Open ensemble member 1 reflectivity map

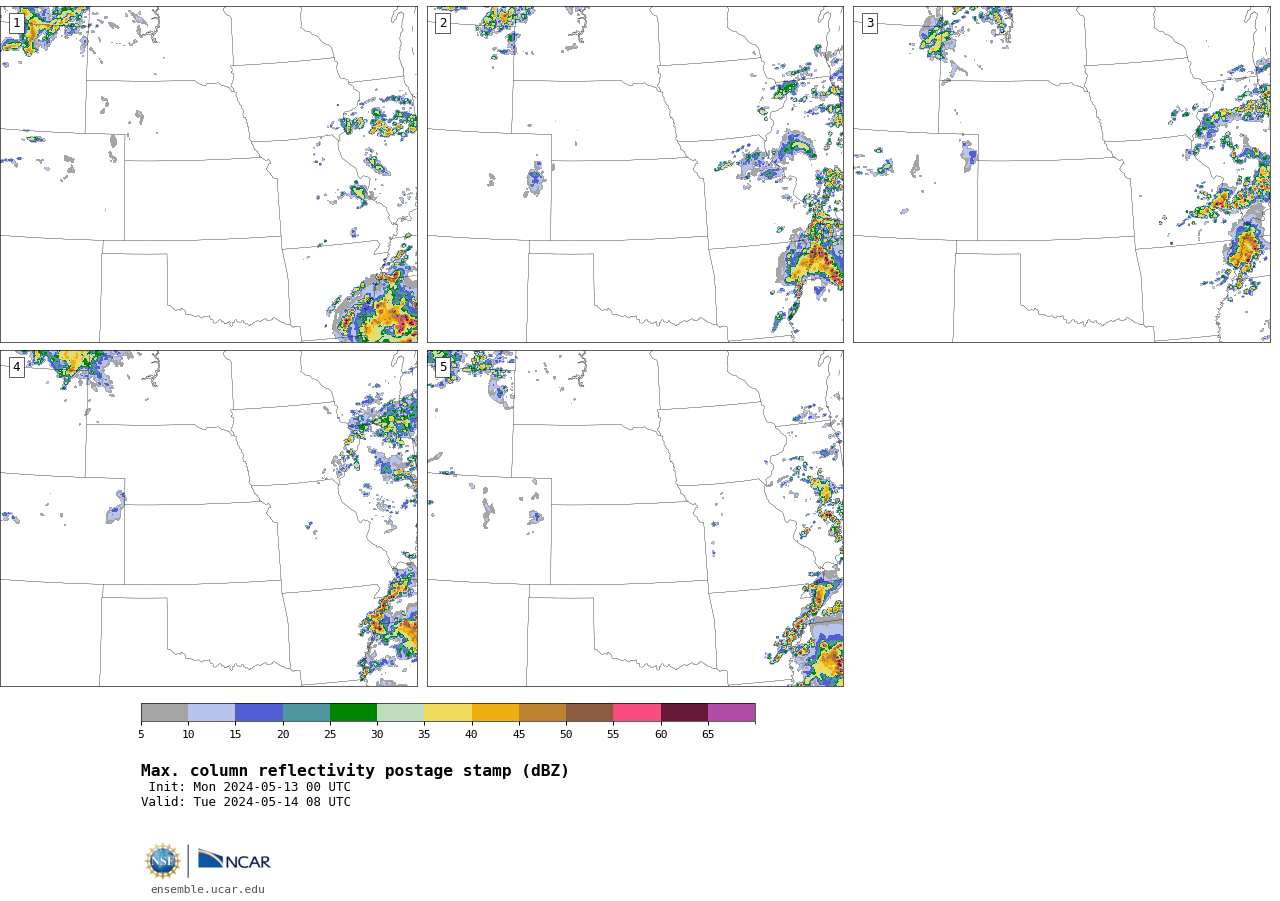(x=208, y=174)
